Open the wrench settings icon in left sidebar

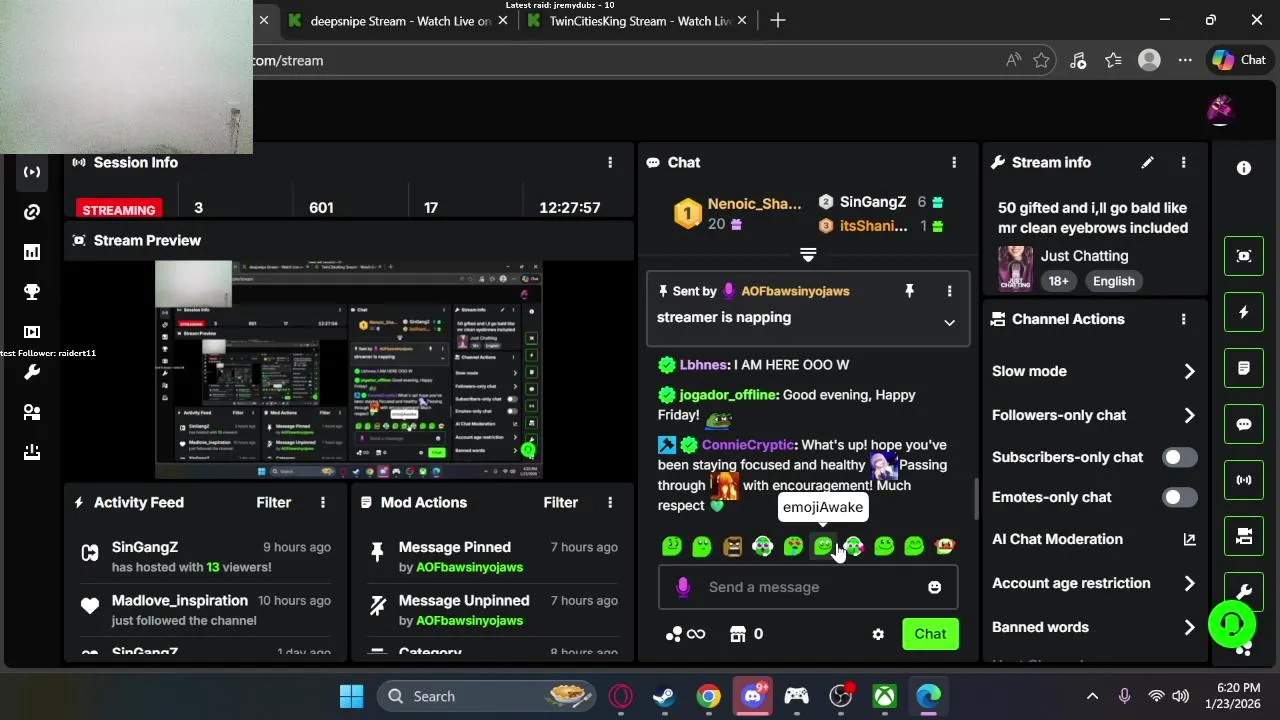coord(32,372)
